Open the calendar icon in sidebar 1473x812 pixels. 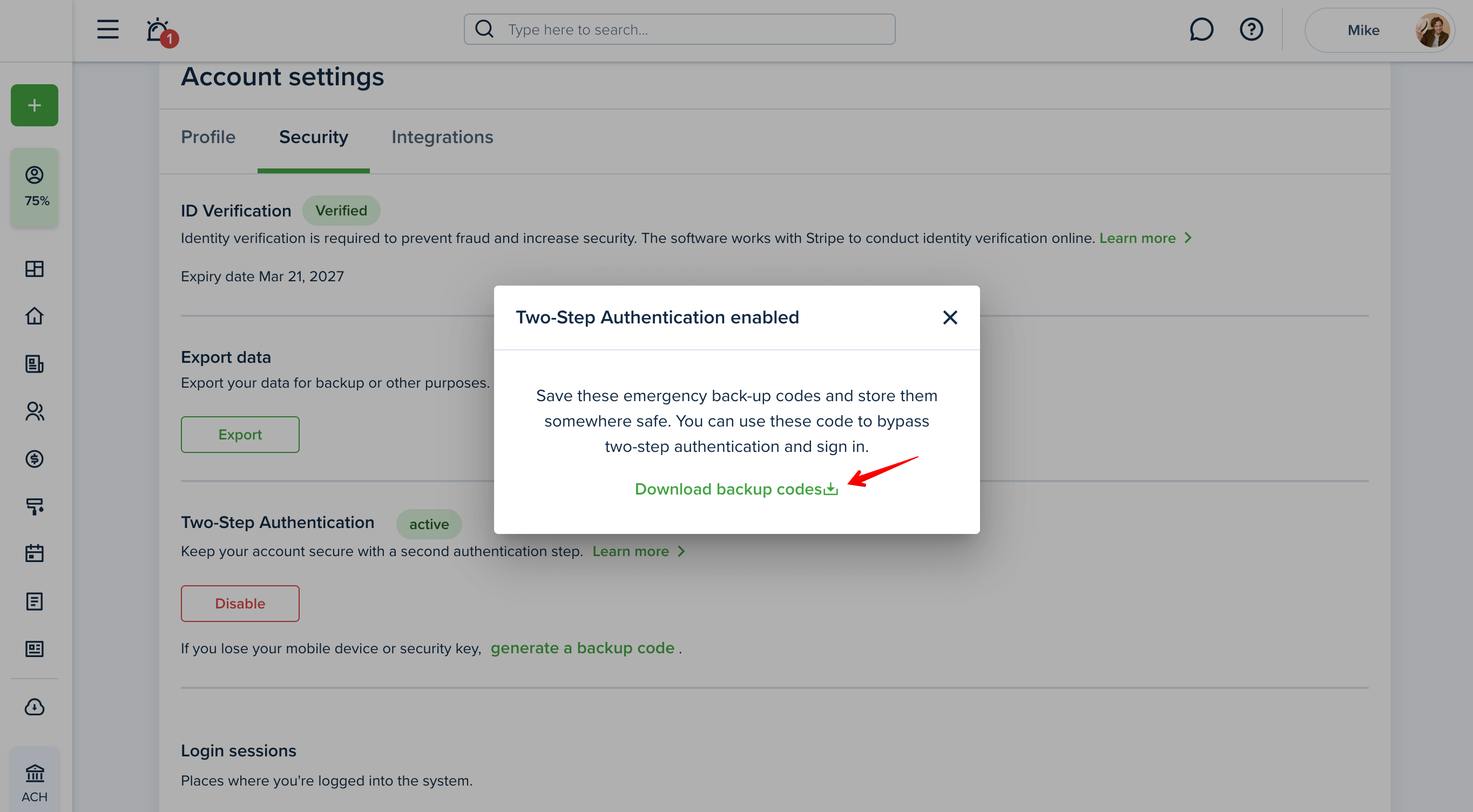click(x=35, y=553)
